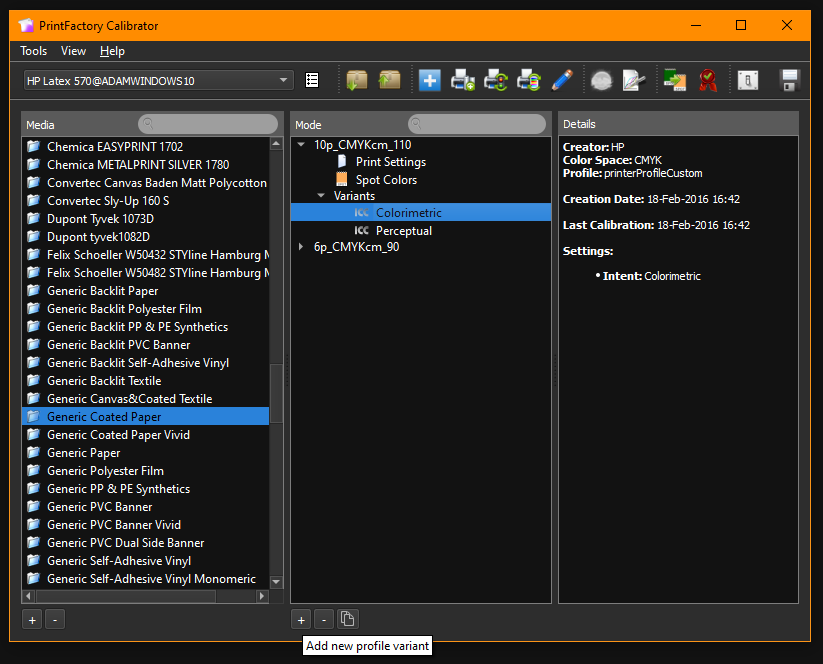Click the blue plus toolbar icon

click(430, 80)
